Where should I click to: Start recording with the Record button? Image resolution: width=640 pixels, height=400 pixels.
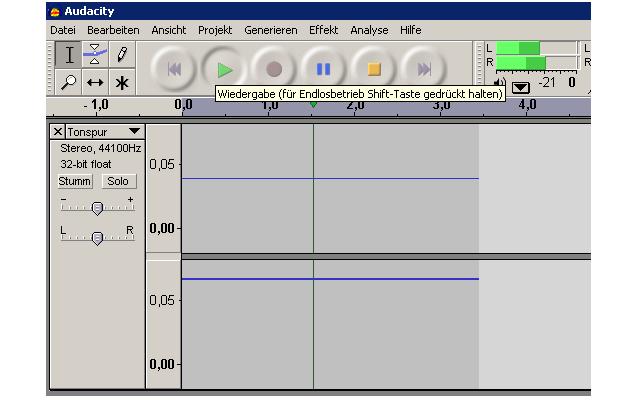pos(274,69)
